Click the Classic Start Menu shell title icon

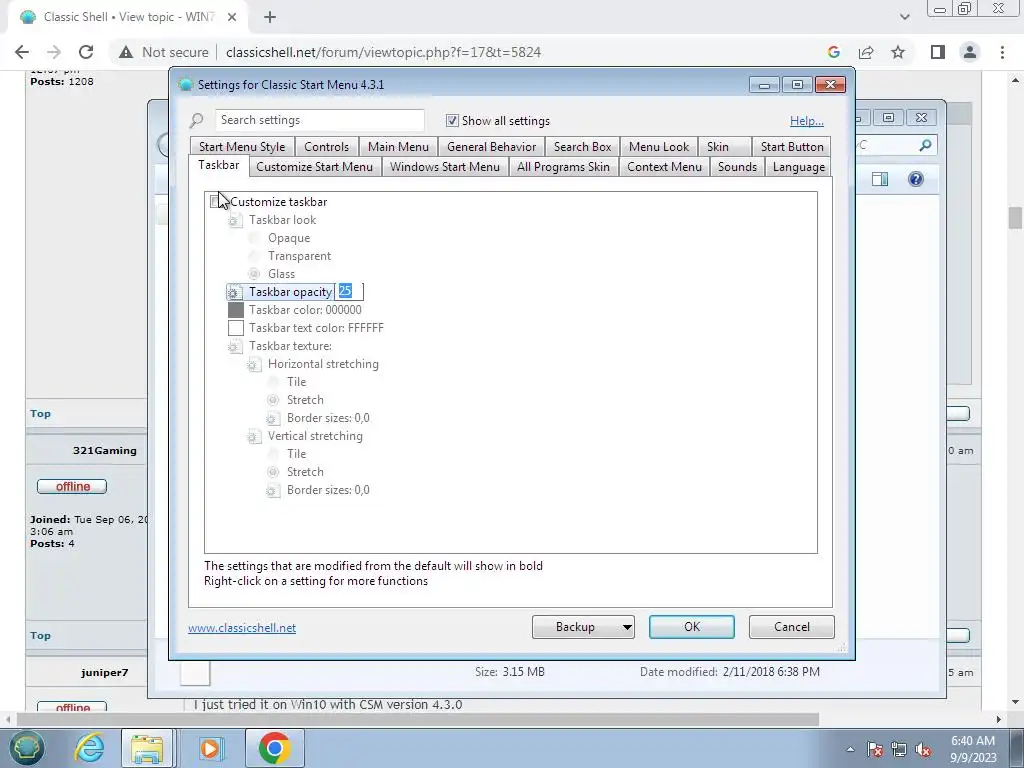[185, 84]
